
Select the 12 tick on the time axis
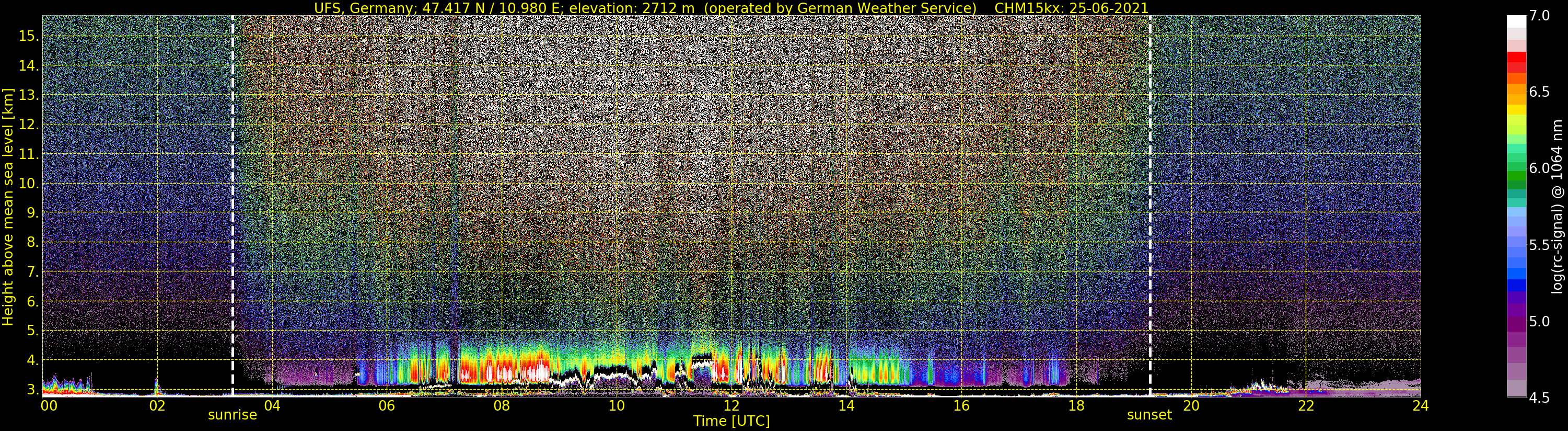pyautogui.click(x=731, y=406)
